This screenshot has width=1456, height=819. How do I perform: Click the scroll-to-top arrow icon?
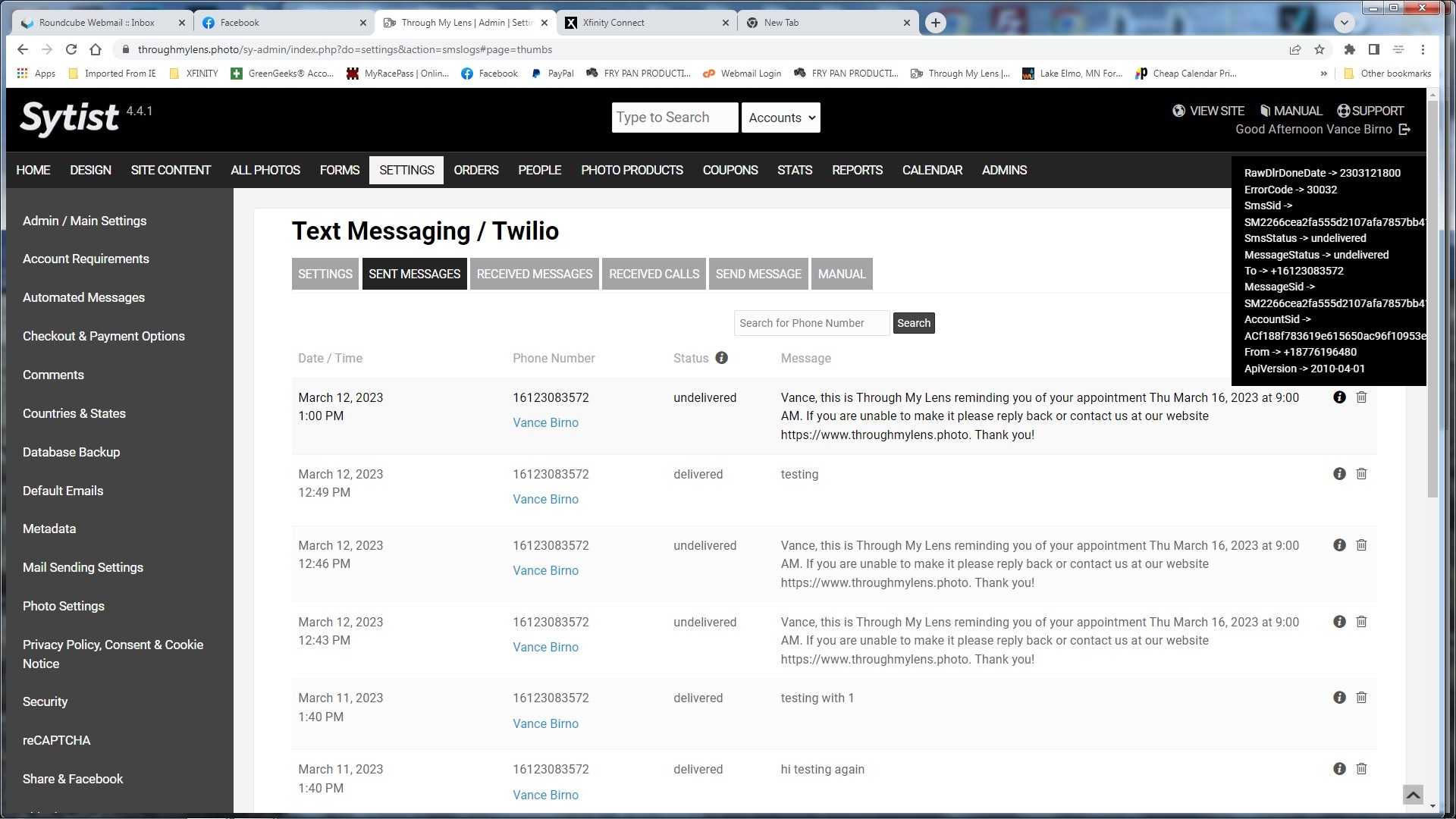(1413, 795)
